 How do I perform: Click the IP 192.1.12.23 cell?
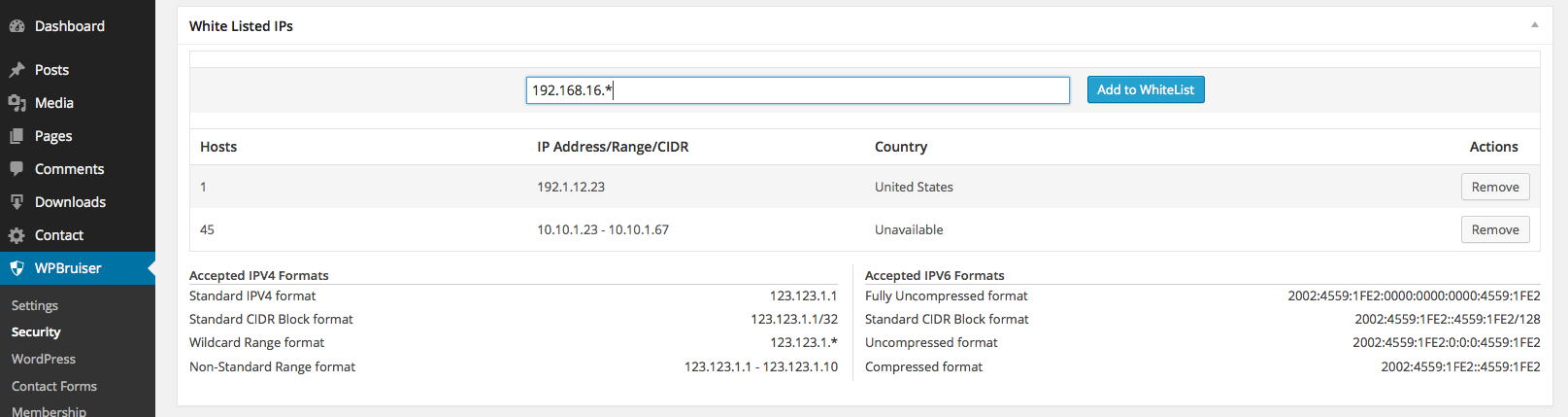(x=571, y=187)
